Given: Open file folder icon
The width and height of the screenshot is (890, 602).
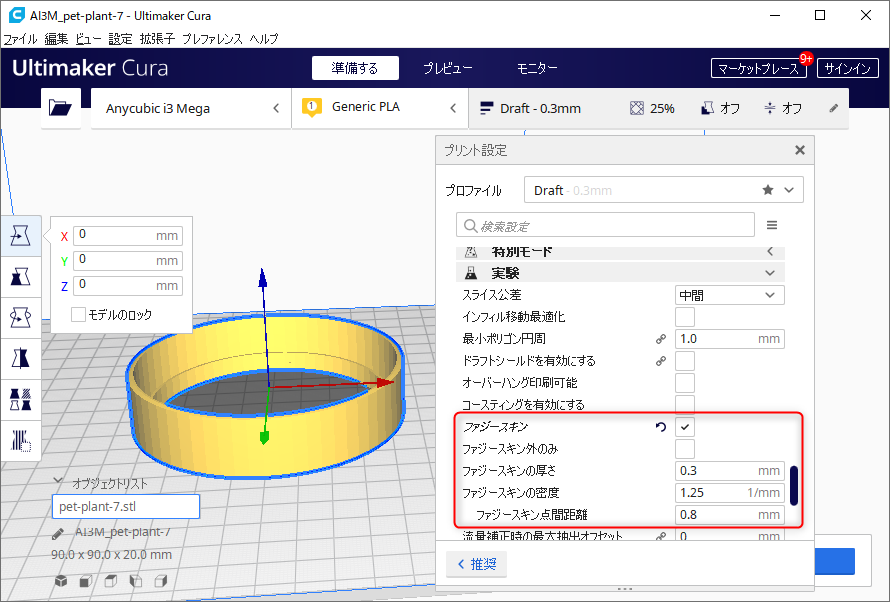Looking at the screenshot, I should (61, 108).
